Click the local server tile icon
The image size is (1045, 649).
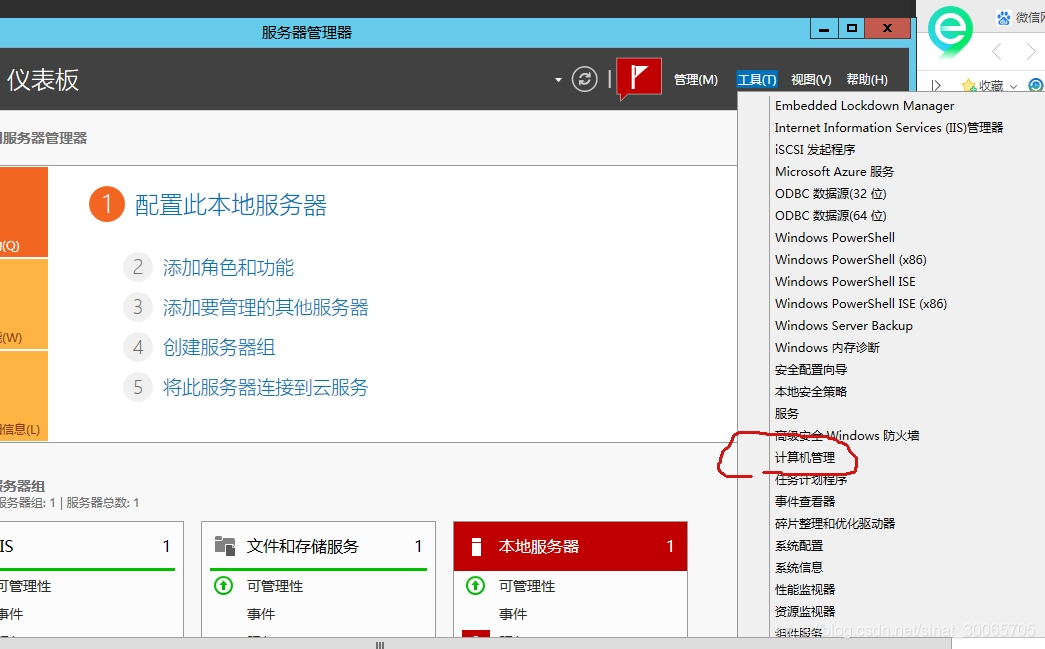pos(476,546)
